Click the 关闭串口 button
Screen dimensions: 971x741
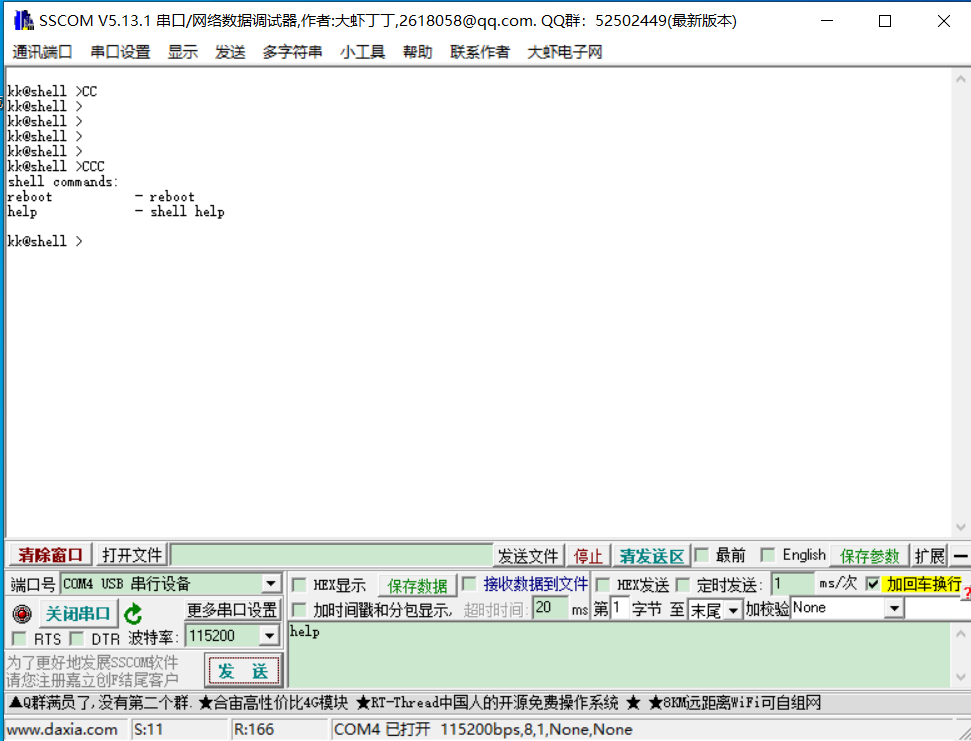click(78, 613)
